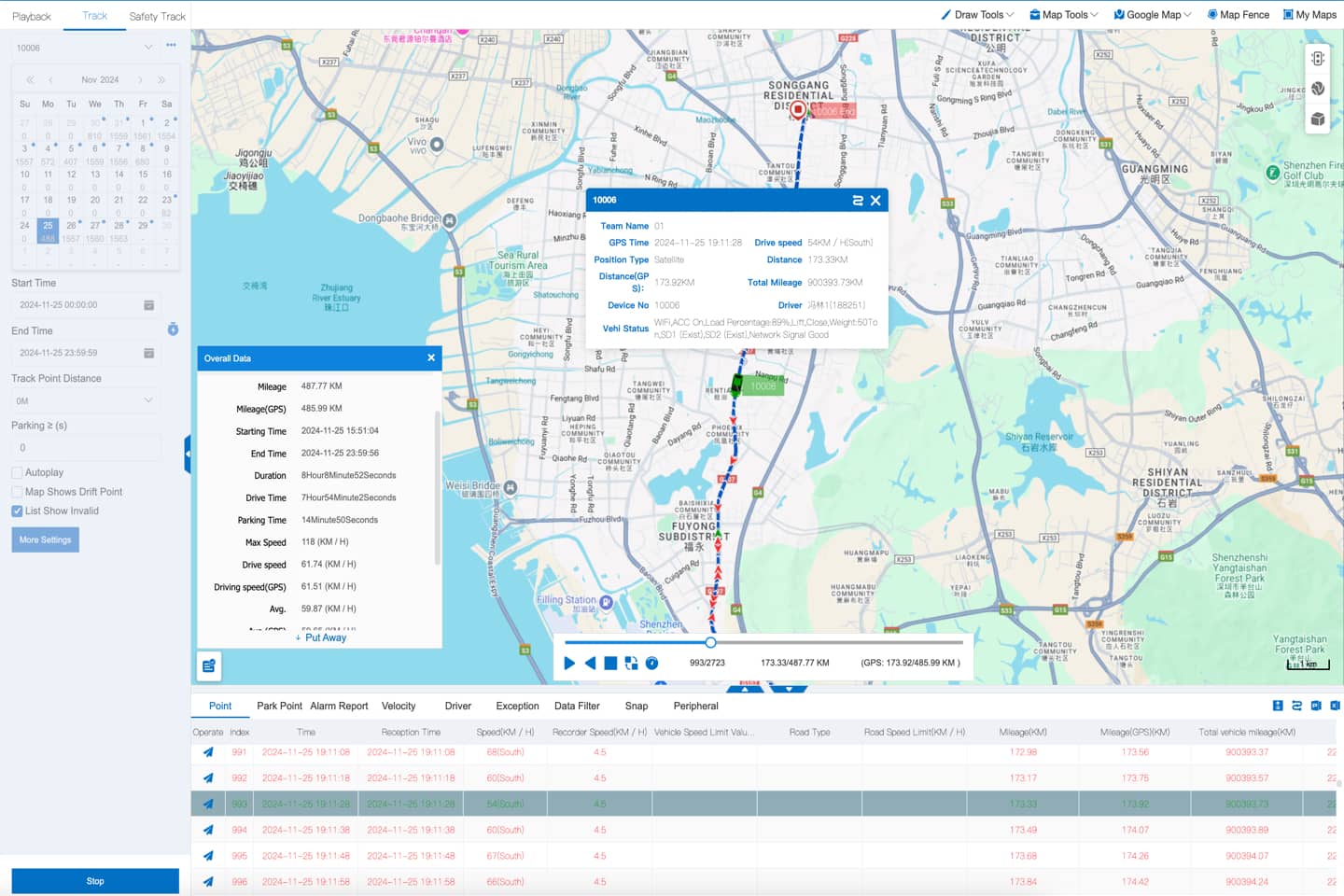Click the swap icon in the 10006 popup header
The width and height of the screenshot is (1344, 896).
coord(858,200)
